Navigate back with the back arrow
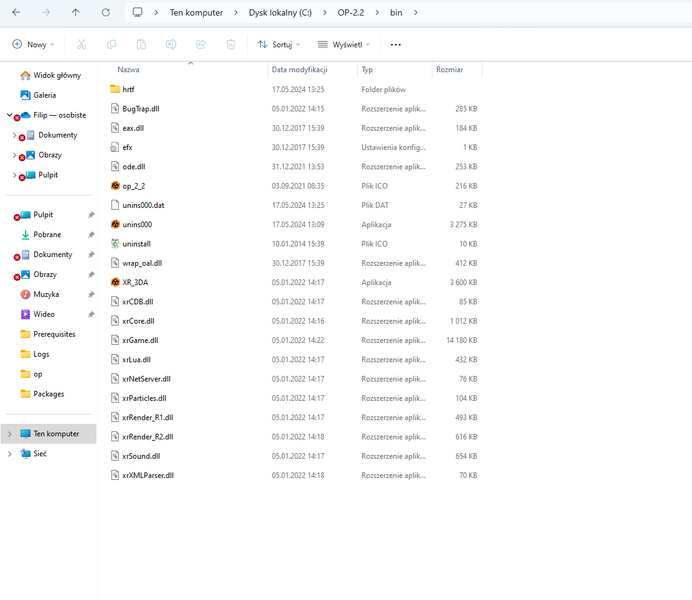The width and height of the screenshot is (692, 600). click(x=16, y=12)
